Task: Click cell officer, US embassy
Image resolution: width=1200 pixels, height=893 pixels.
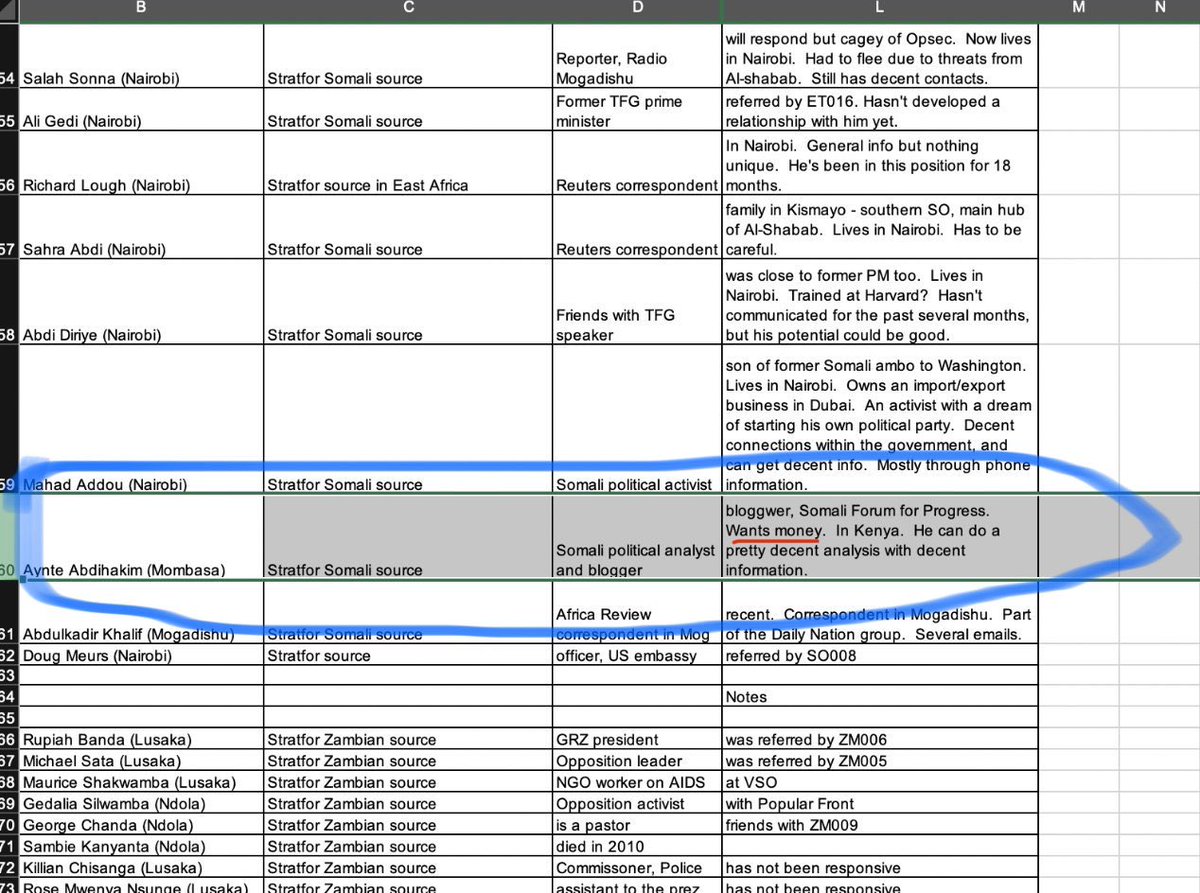Action: point(637,656)
